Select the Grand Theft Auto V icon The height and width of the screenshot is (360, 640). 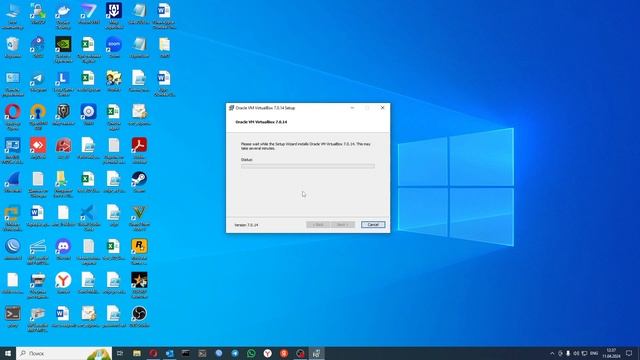(139, 218)
